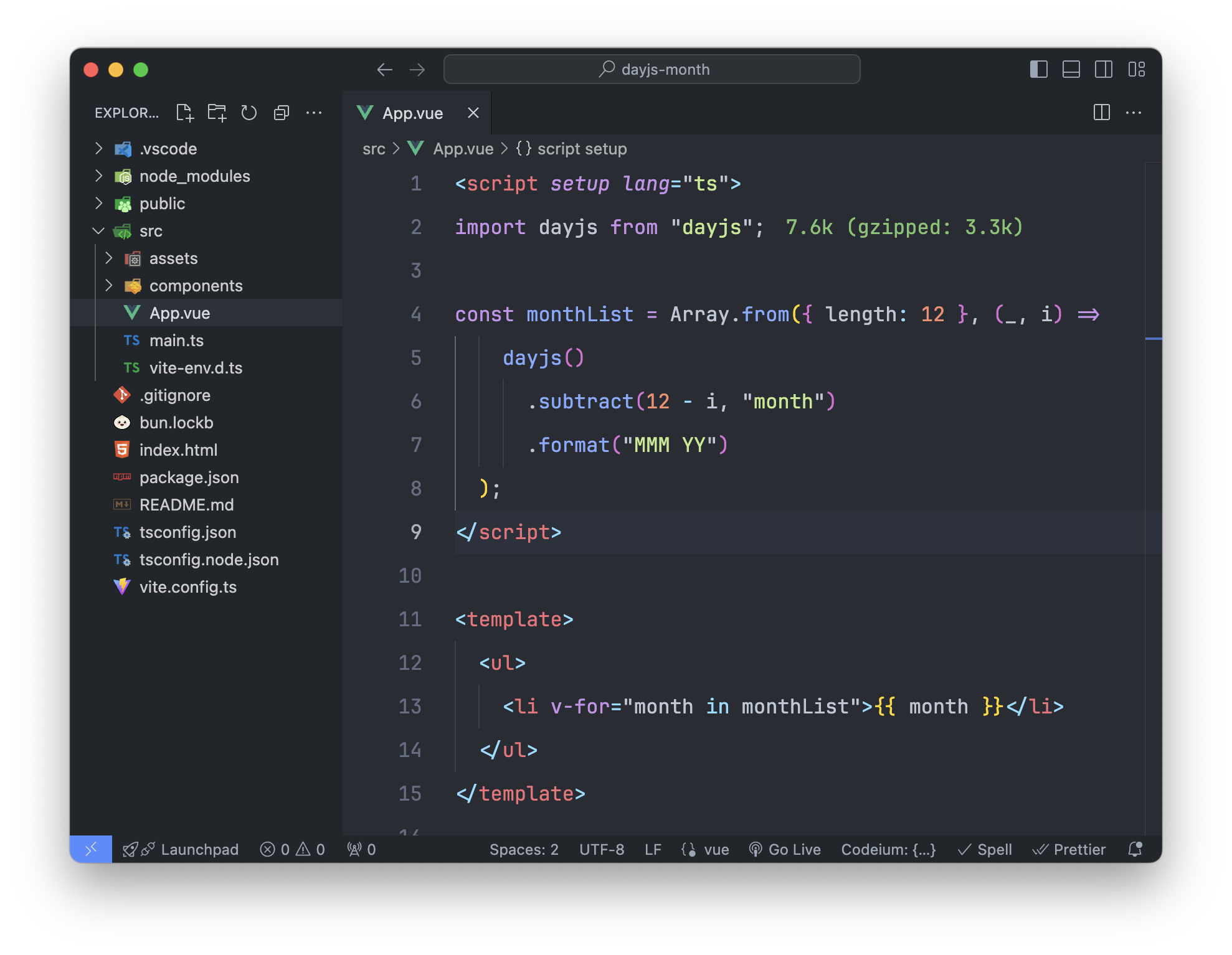Change indentation via Spaces: 2
The height and width of the screenshot is (955, 1232).
point(524,849)
